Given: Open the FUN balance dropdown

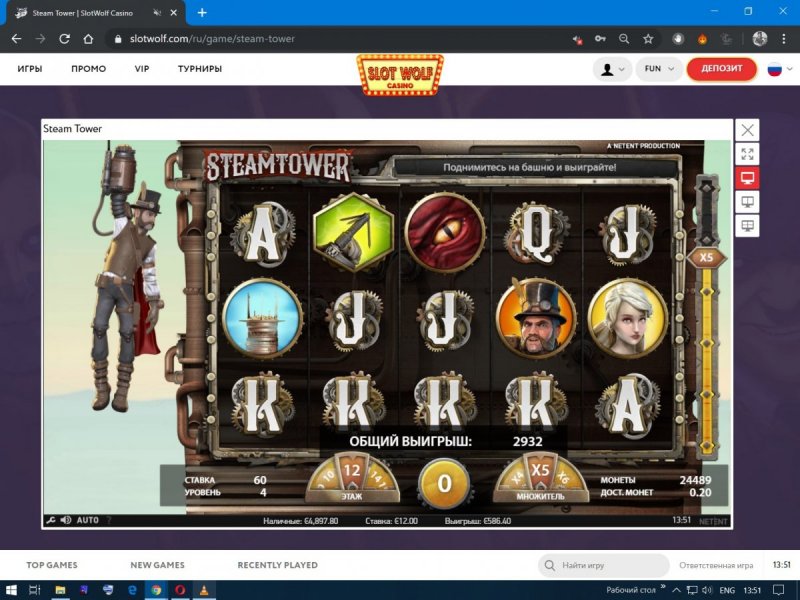Looking at the screenshot, I should [659, 69].
